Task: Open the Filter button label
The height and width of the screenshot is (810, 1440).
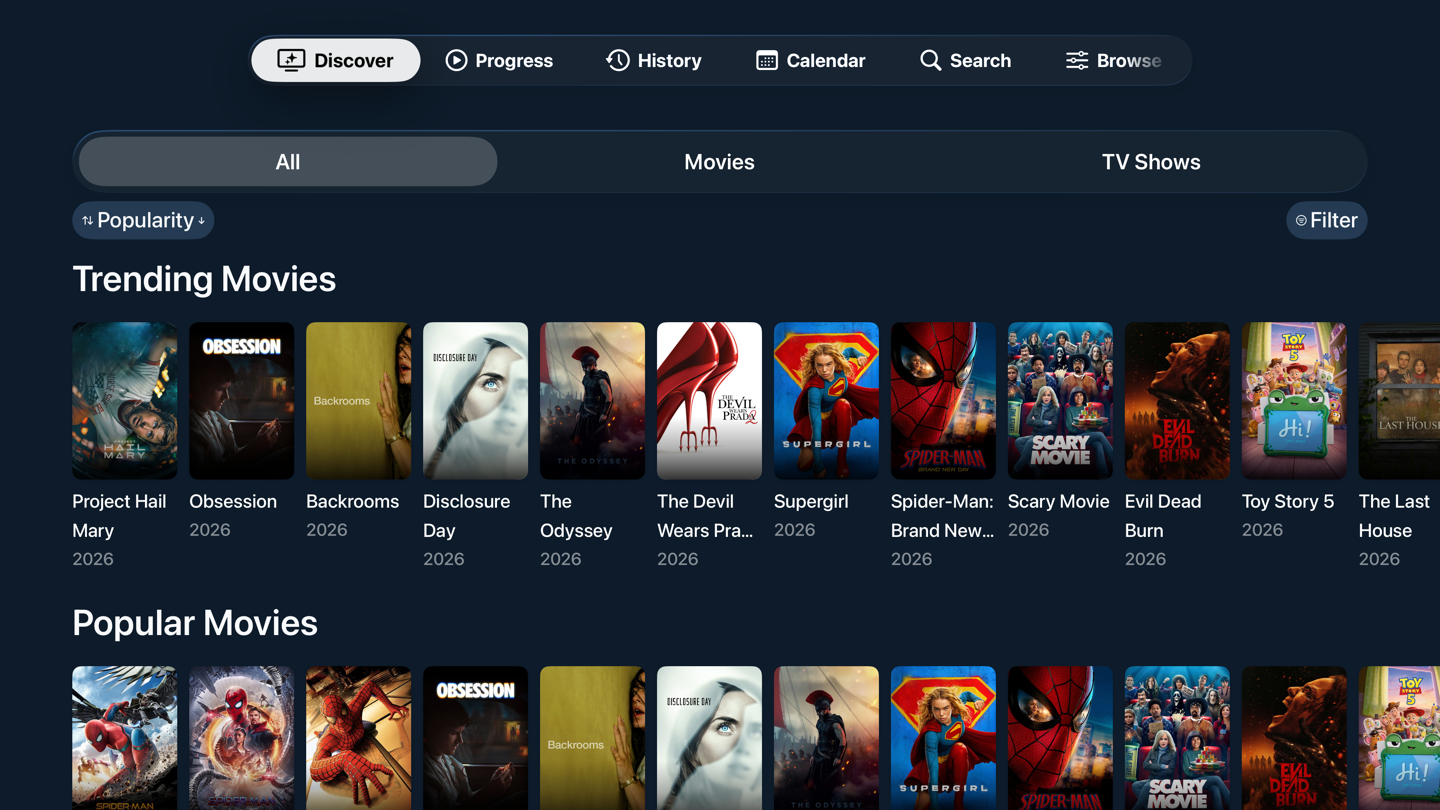Action: click(x=1334, y=220)
